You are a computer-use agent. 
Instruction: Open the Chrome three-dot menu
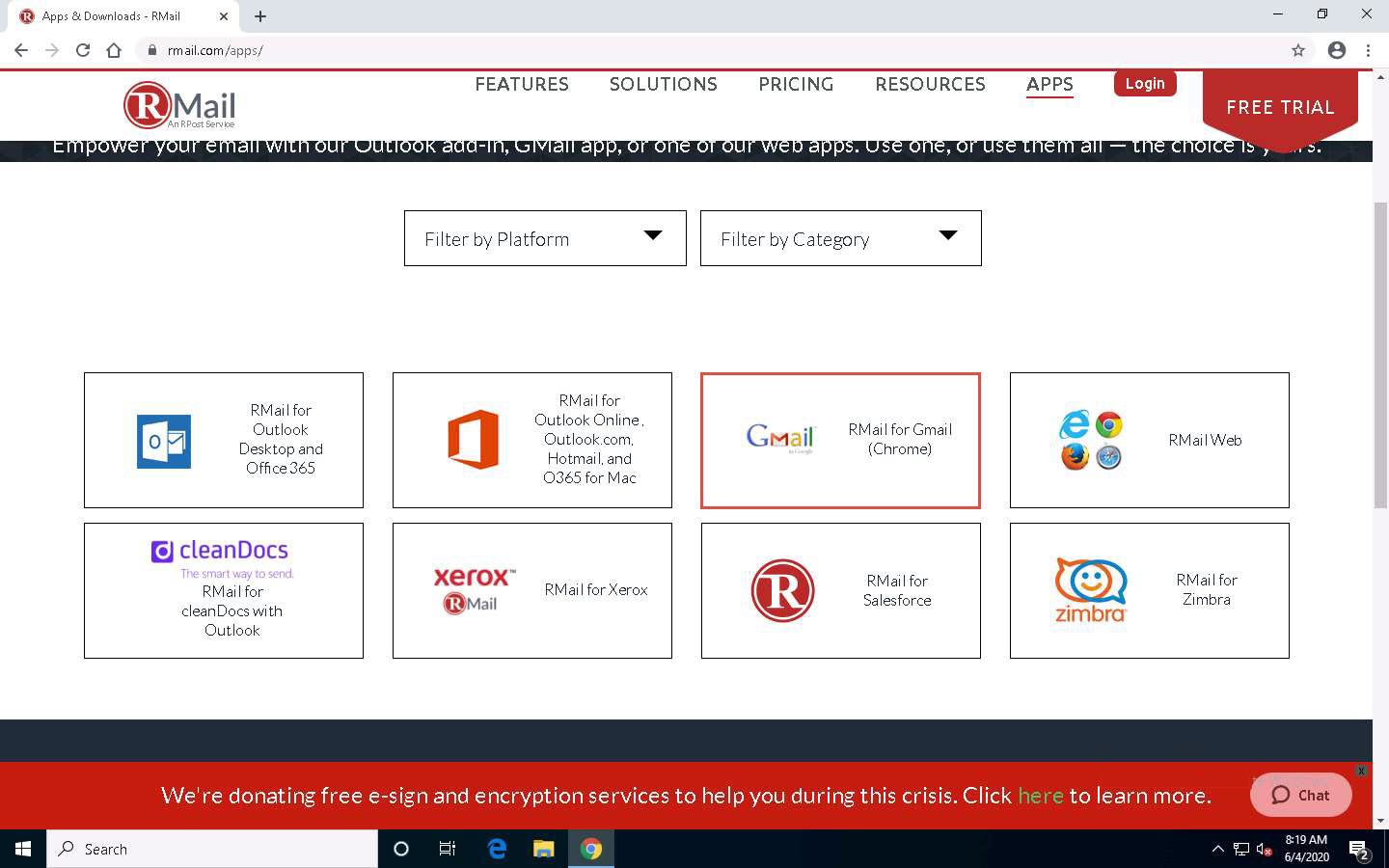pyautogui.click(x=1368, y=50)
